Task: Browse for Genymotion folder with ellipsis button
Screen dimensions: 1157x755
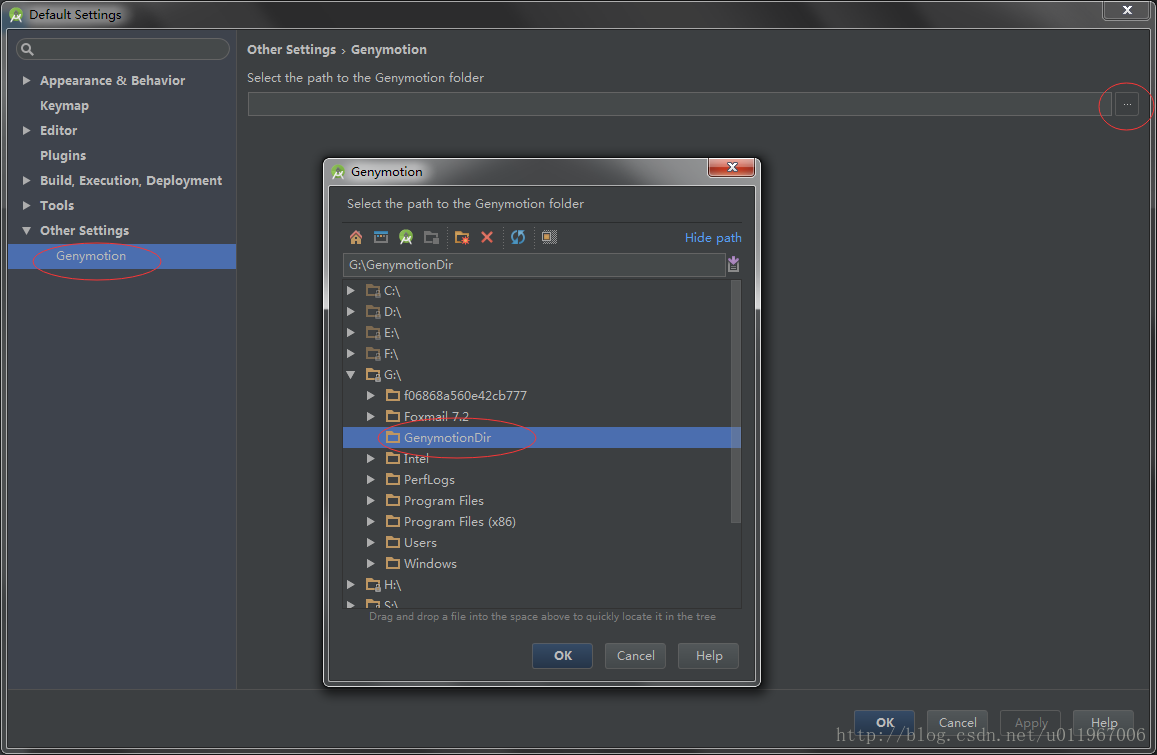Action: 1127,104
